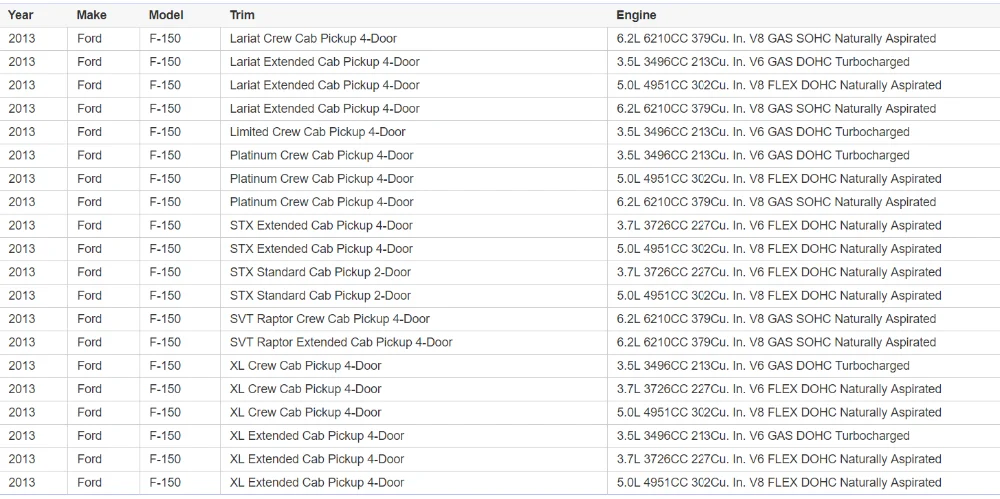
Task: Click the 3.5L engine for XL Crew Cab
Action: pos(763,366)
